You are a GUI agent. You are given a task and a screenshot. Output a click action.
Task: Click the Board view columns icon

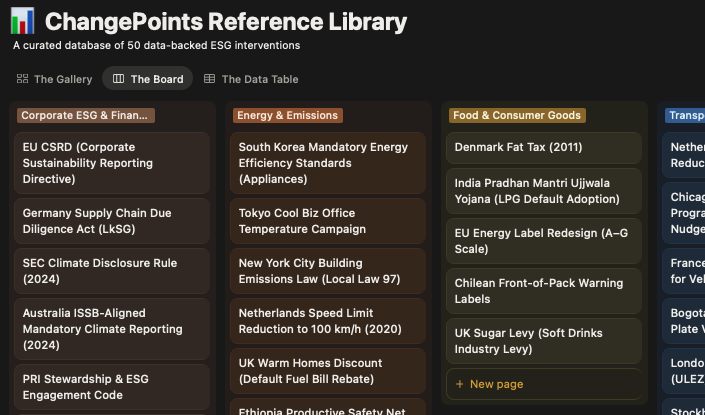119,79
